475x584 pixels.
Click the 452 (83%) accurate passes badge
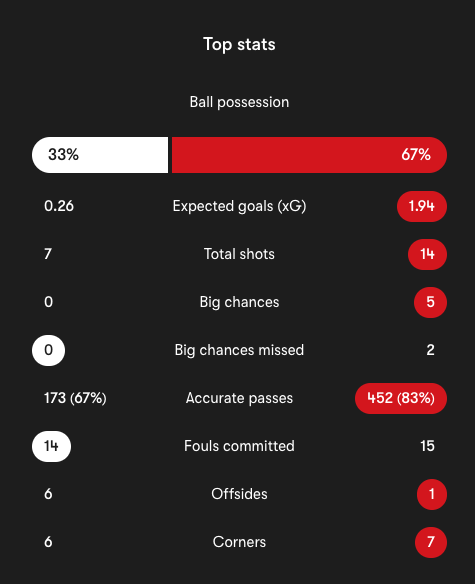click(401, 399)
